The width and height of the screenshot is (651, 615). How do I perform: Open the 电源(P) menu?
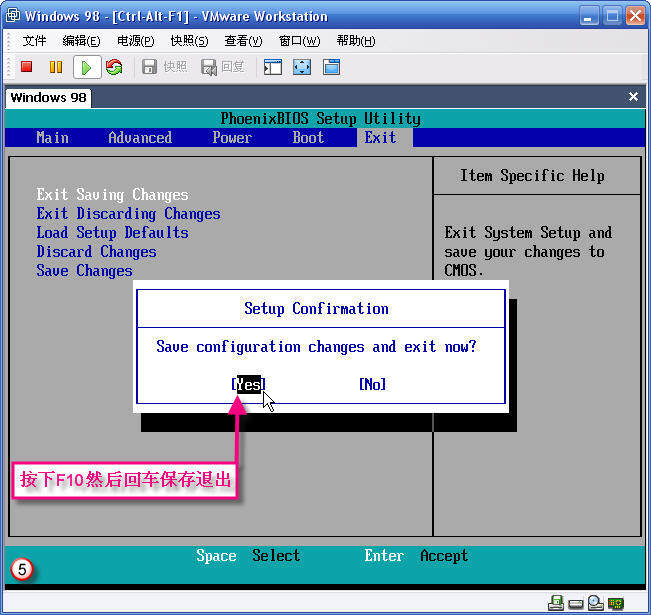point(135,41)
